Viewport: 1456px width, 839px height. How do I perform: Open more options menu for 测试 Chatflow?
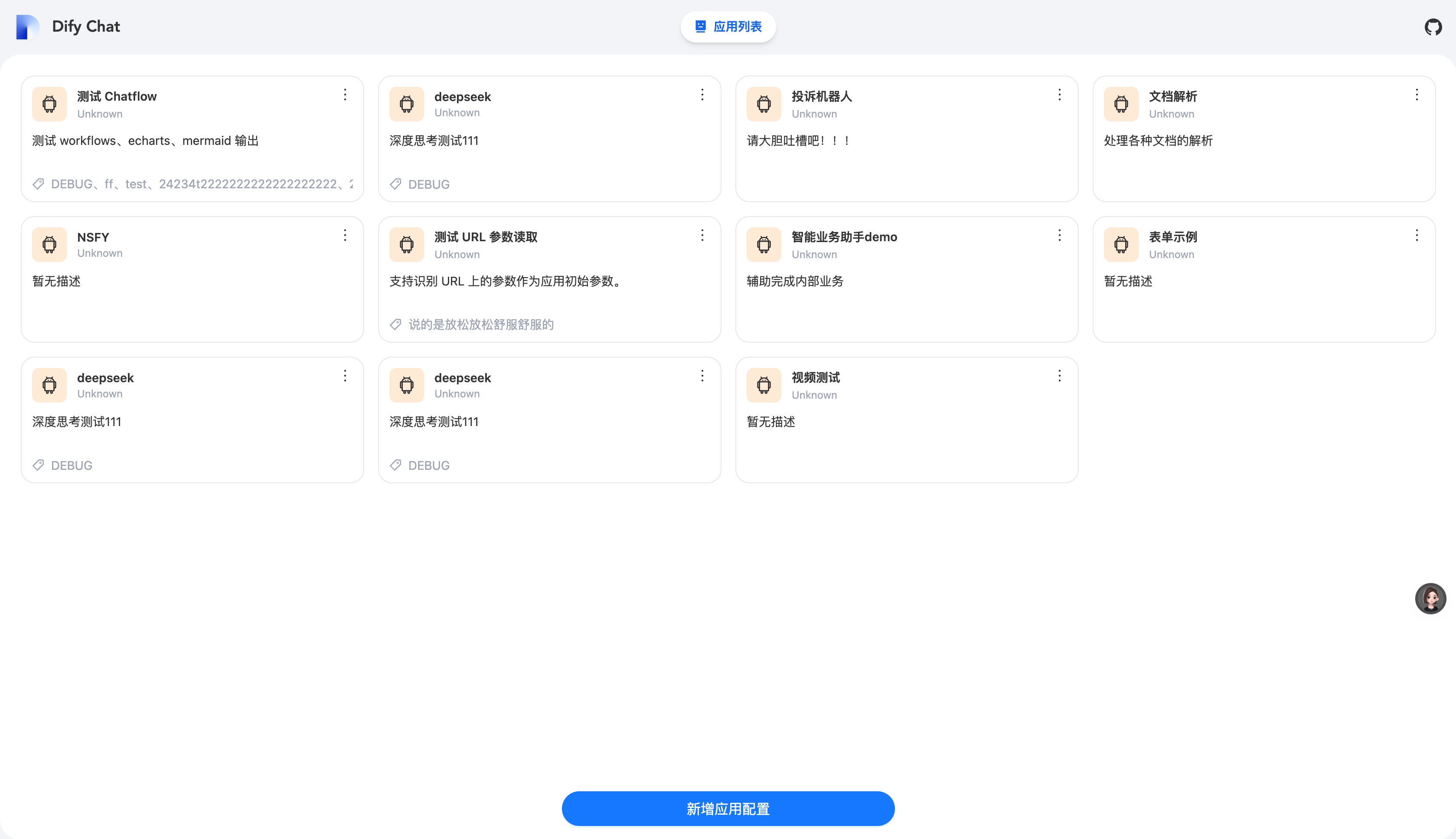click(x=345, y=95)
